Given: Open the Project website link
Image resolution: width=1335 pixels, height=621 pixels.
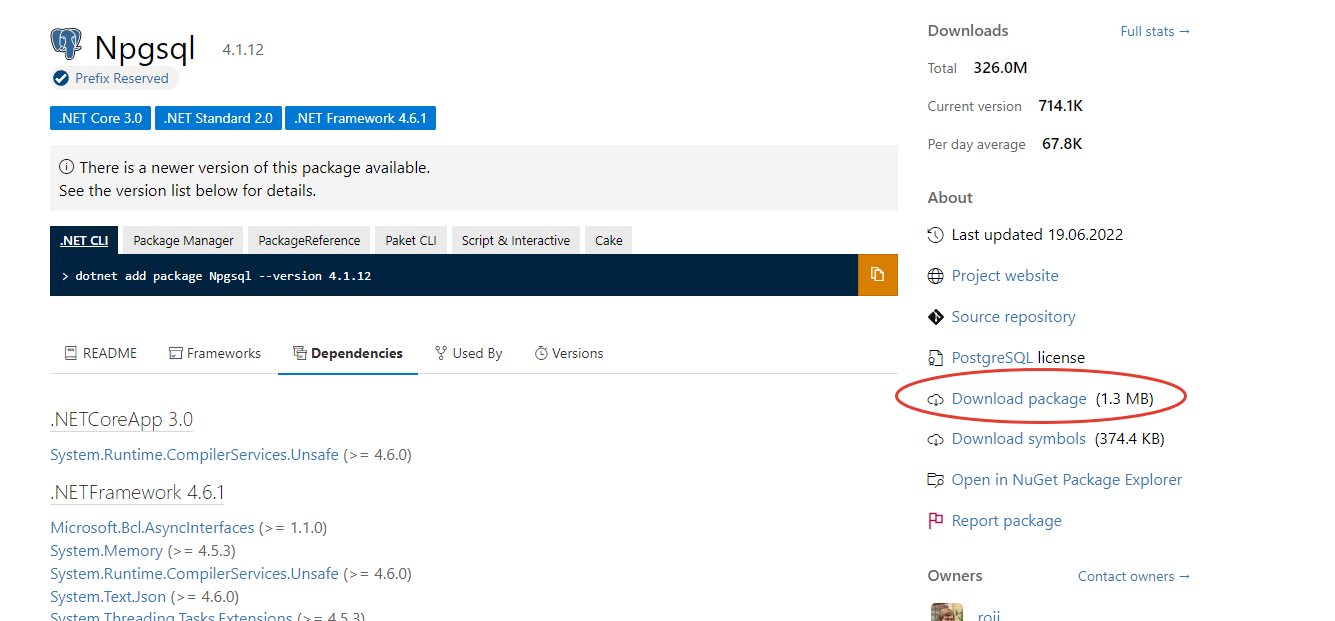Looking at the screenshot, I should 1005,276.
